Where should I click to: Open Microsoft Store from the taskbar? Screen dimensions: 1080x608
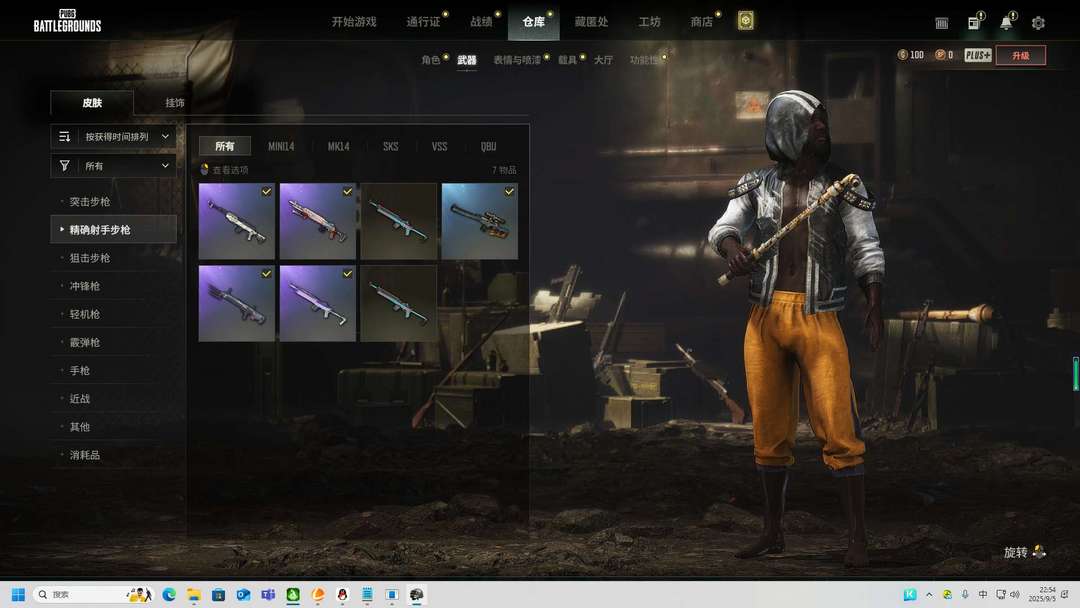(x=218, y=594)
